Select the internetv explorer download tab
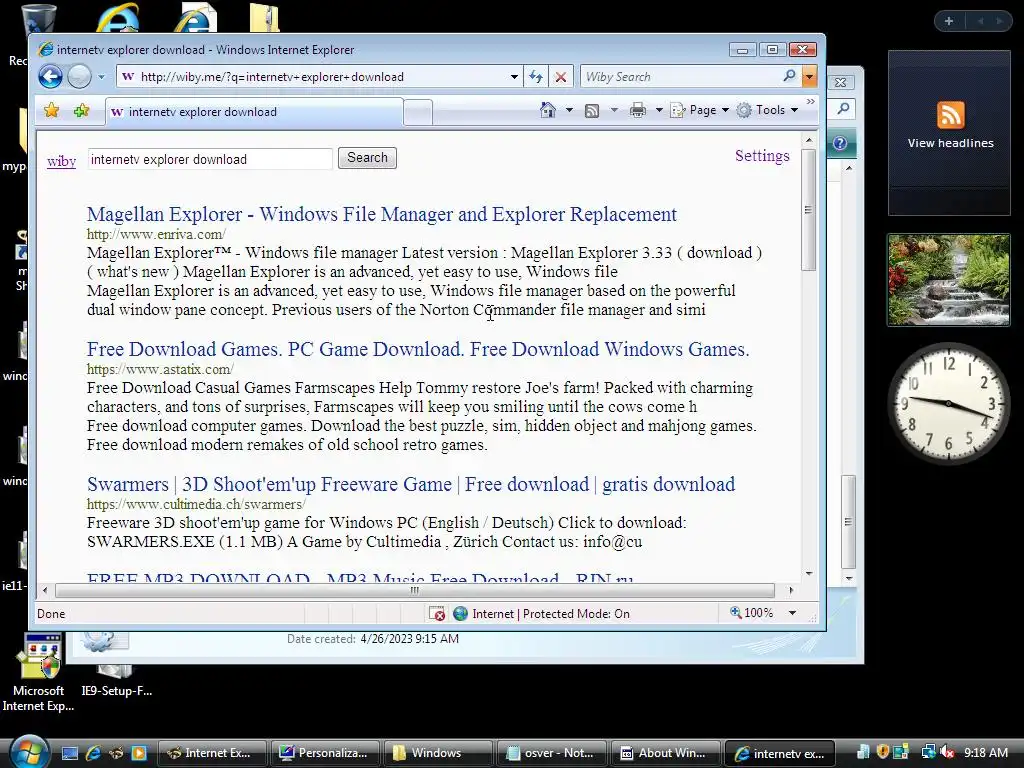Viewport: 1024px width, 768px height. tap(254, 112)
